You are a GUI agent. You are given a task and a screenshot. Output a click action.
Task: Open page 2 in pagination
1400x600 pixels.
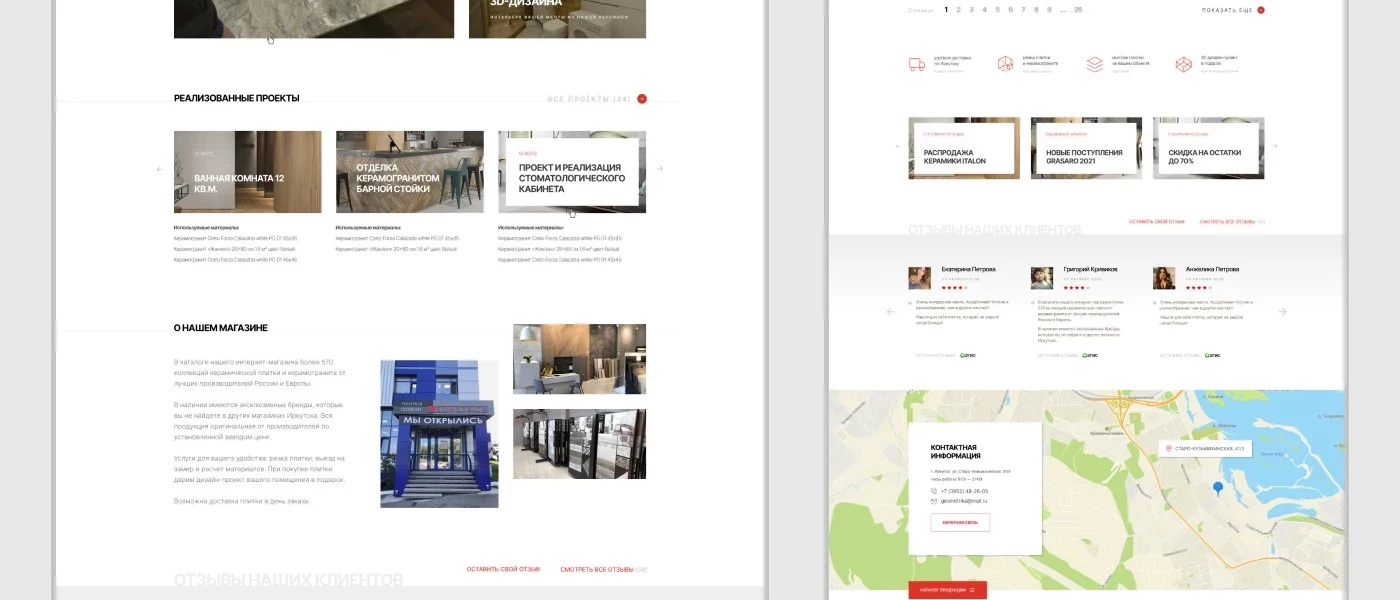click(958, 10)
